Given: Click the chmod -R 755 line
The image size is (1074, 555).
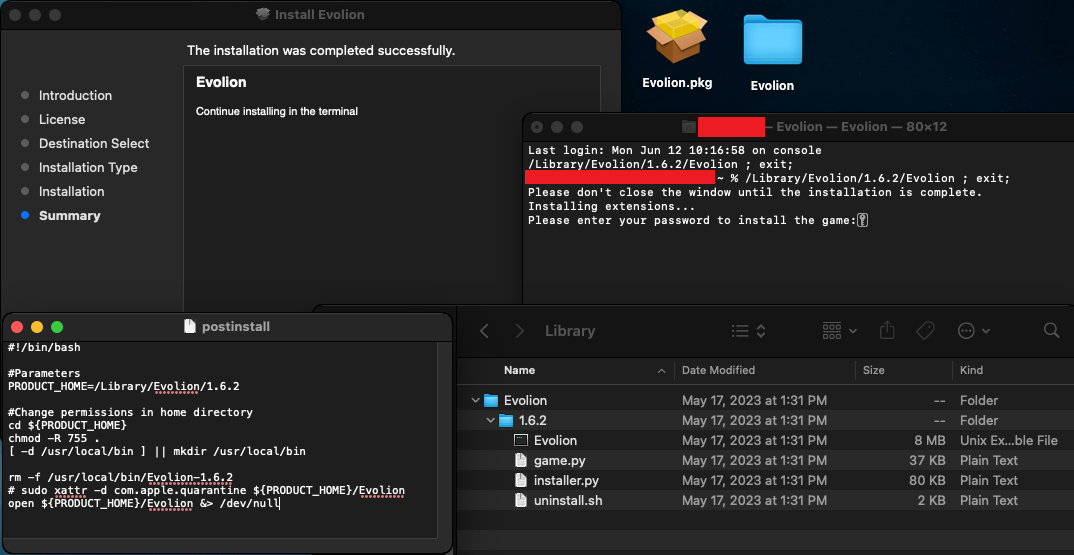Looking at the screenshot, I should 53,439.
